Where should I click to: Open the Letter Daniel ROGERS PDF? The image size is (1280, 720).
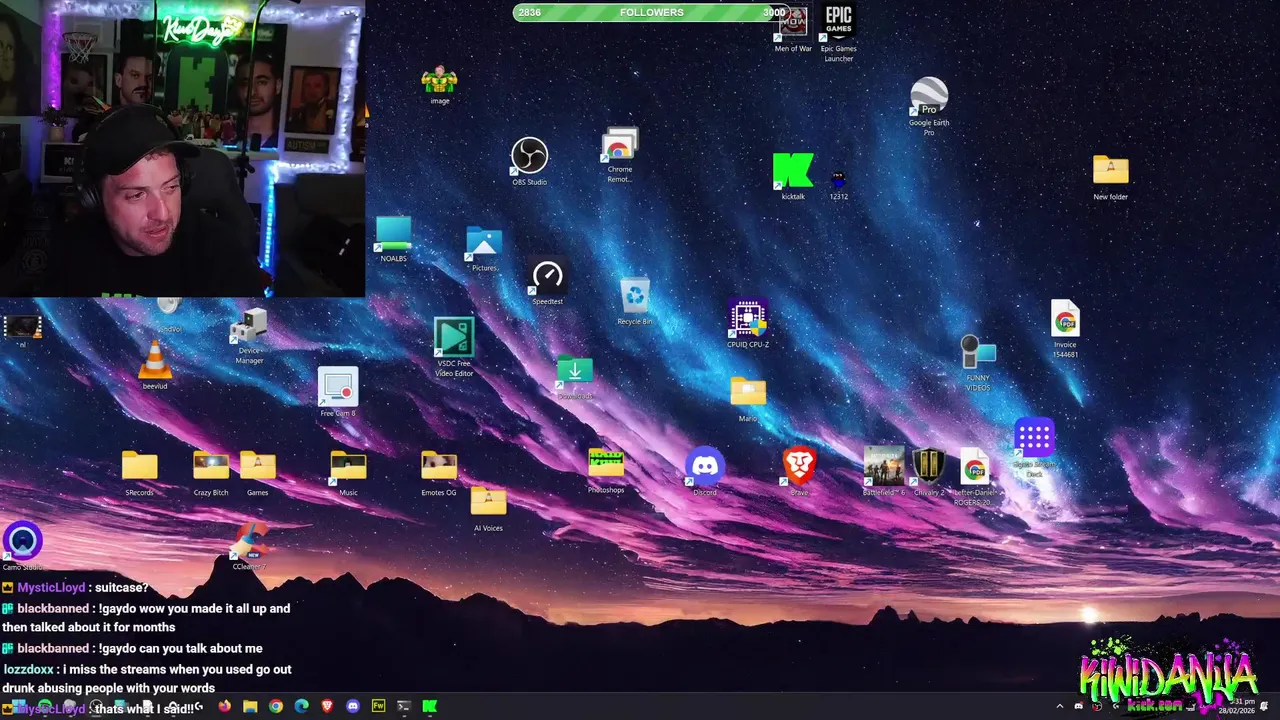click(974, 475)
